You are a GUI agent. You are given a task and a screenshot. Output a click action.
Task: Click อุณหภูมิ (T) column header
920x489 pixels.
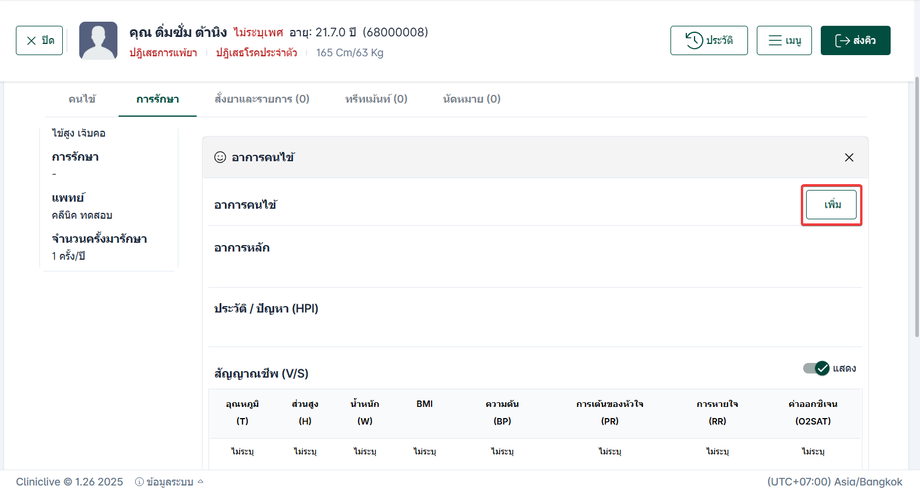[x=242, y=413]
